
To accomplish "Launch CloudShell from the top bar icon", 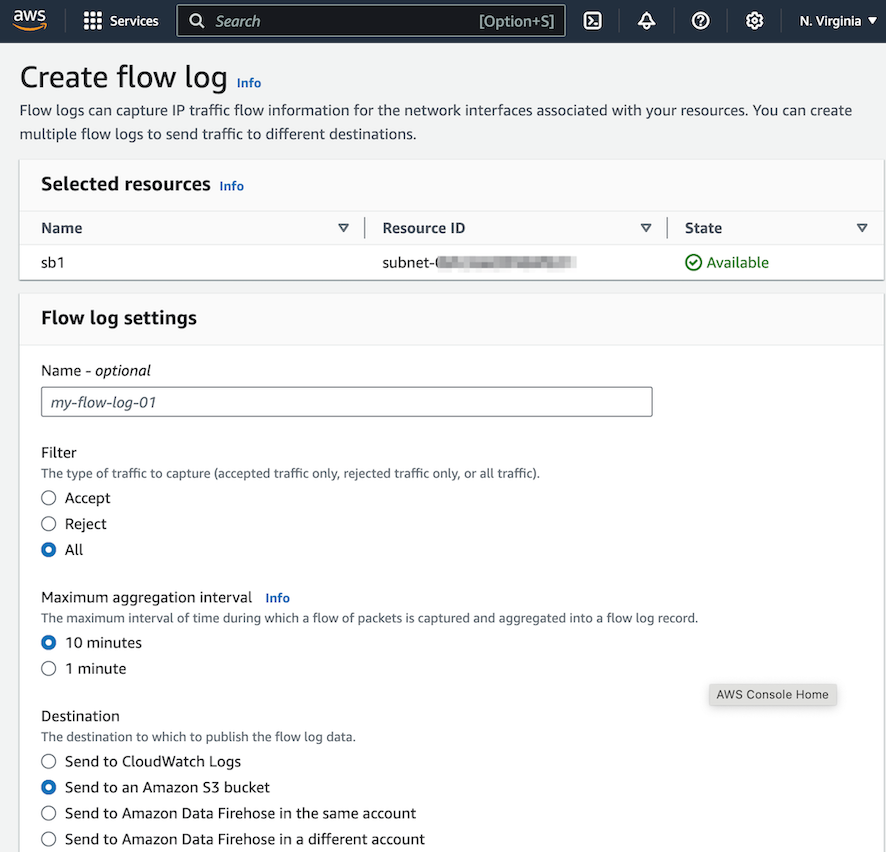I will tap(593, 21).
